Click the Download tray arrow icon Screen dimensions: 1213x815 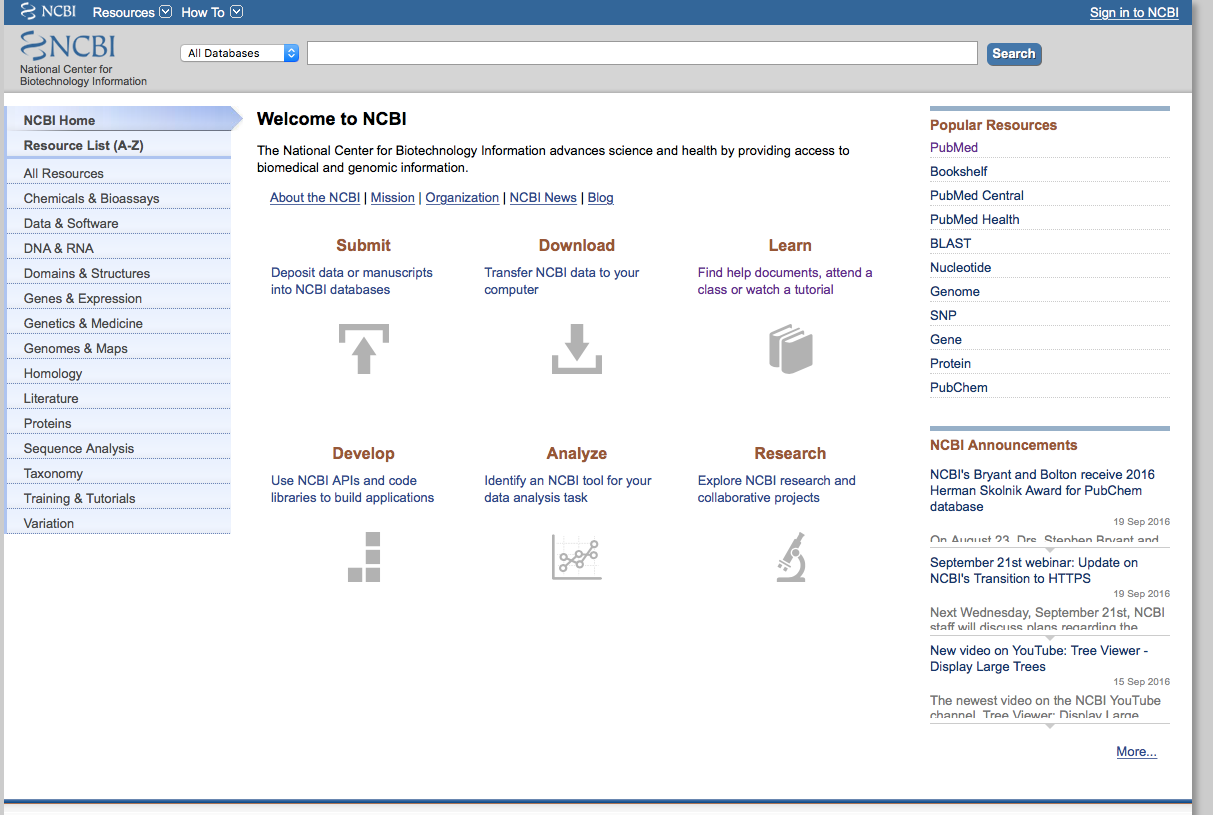577,349
